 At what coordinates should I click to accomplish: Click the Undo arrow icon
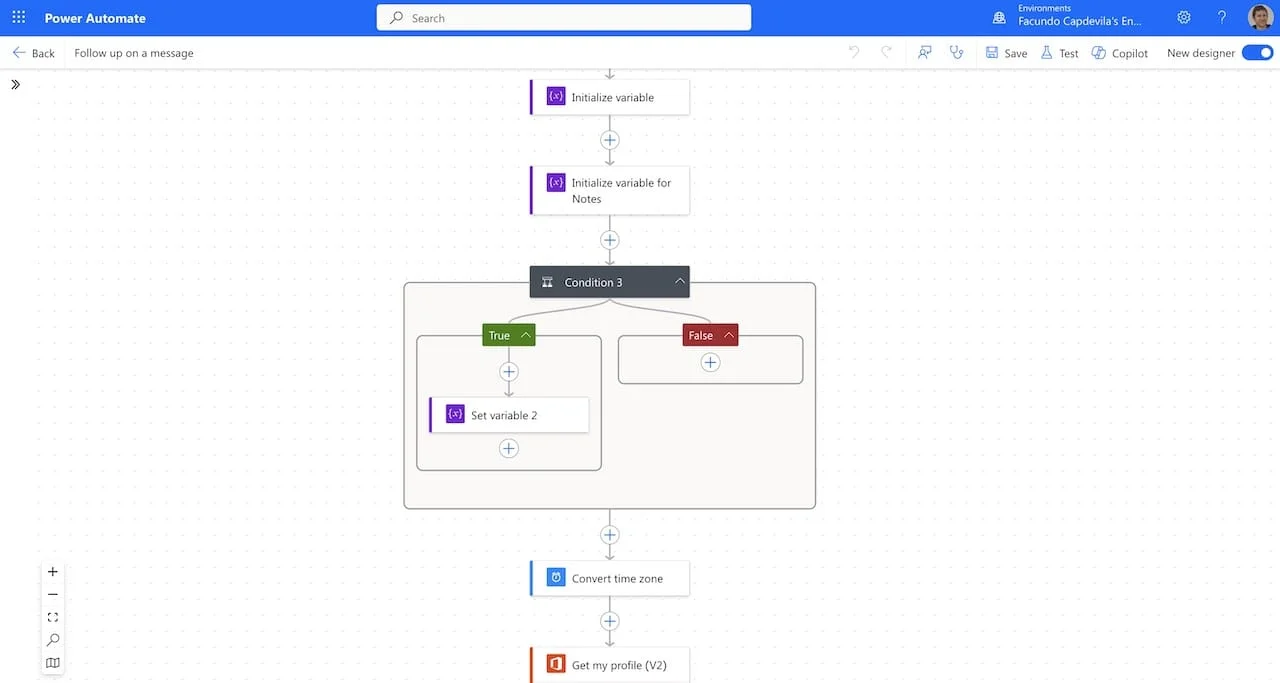tap(853, 53)
